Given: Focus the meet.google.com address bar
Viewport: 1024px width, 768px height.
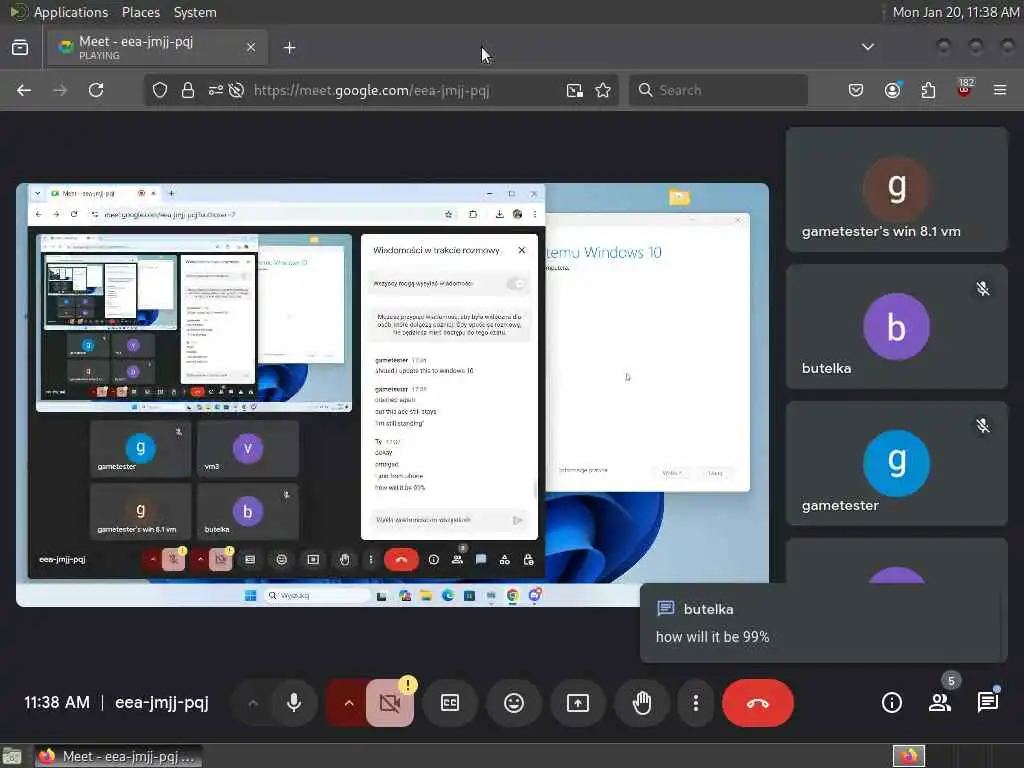Looking at the screenshot, I should [372, 90].
